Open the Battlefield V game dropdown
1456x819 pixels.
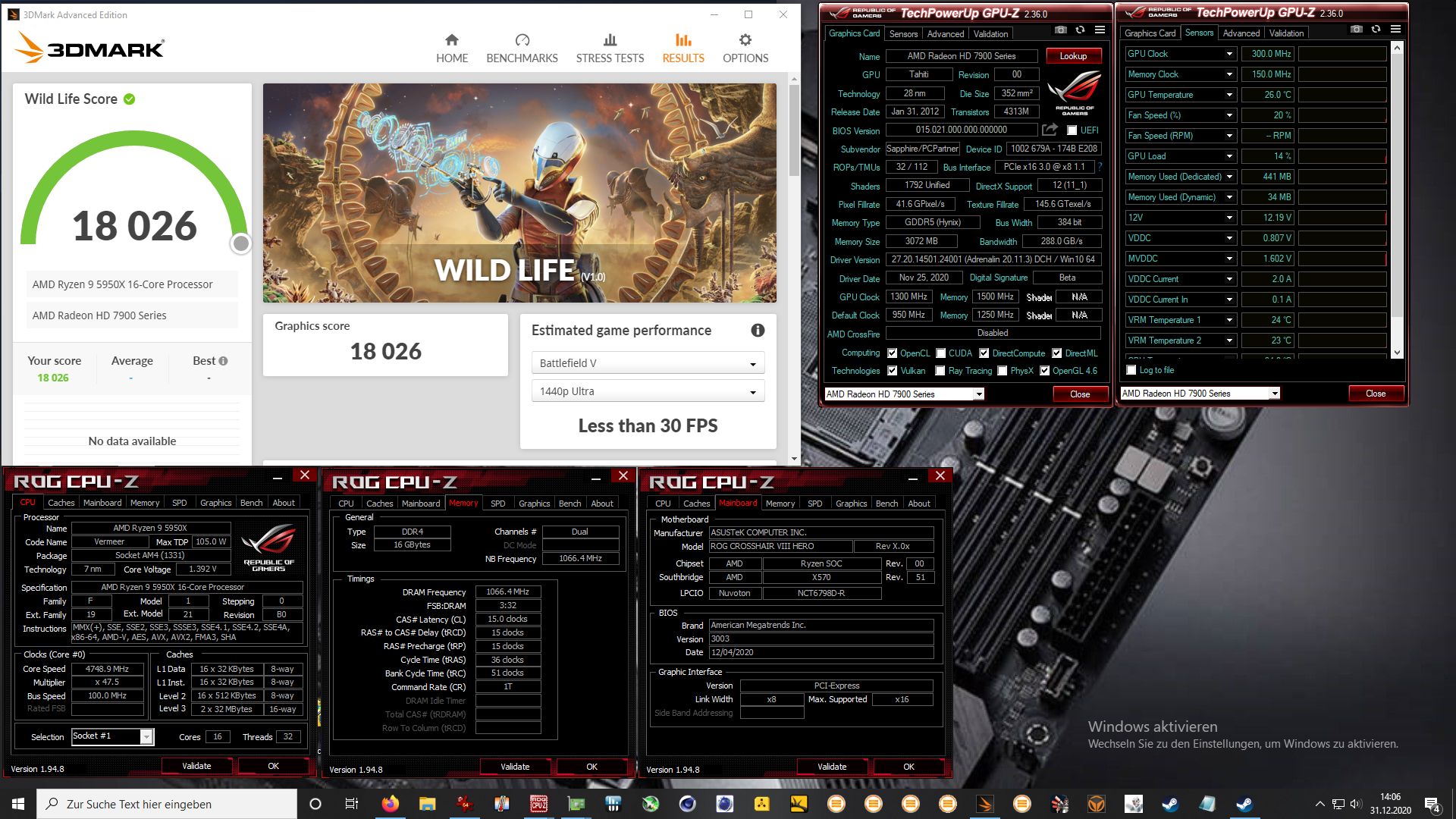[x=648, y=363]
